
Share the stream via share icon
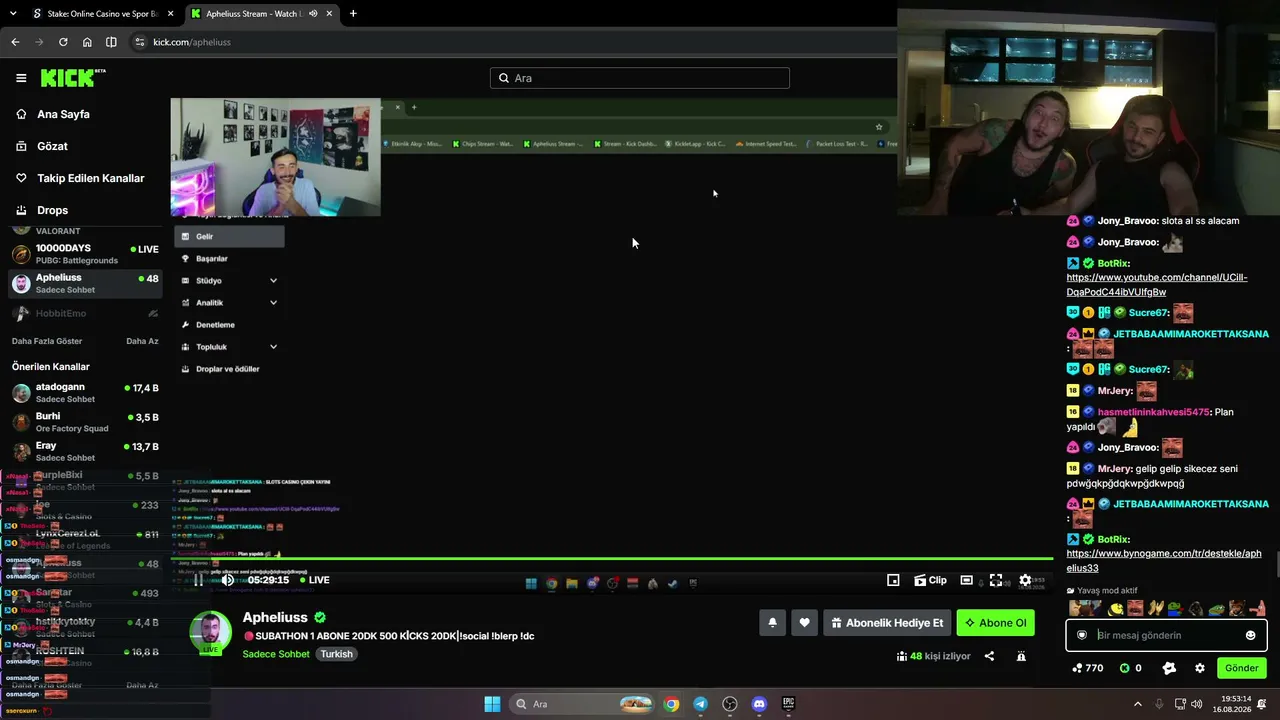989,656
